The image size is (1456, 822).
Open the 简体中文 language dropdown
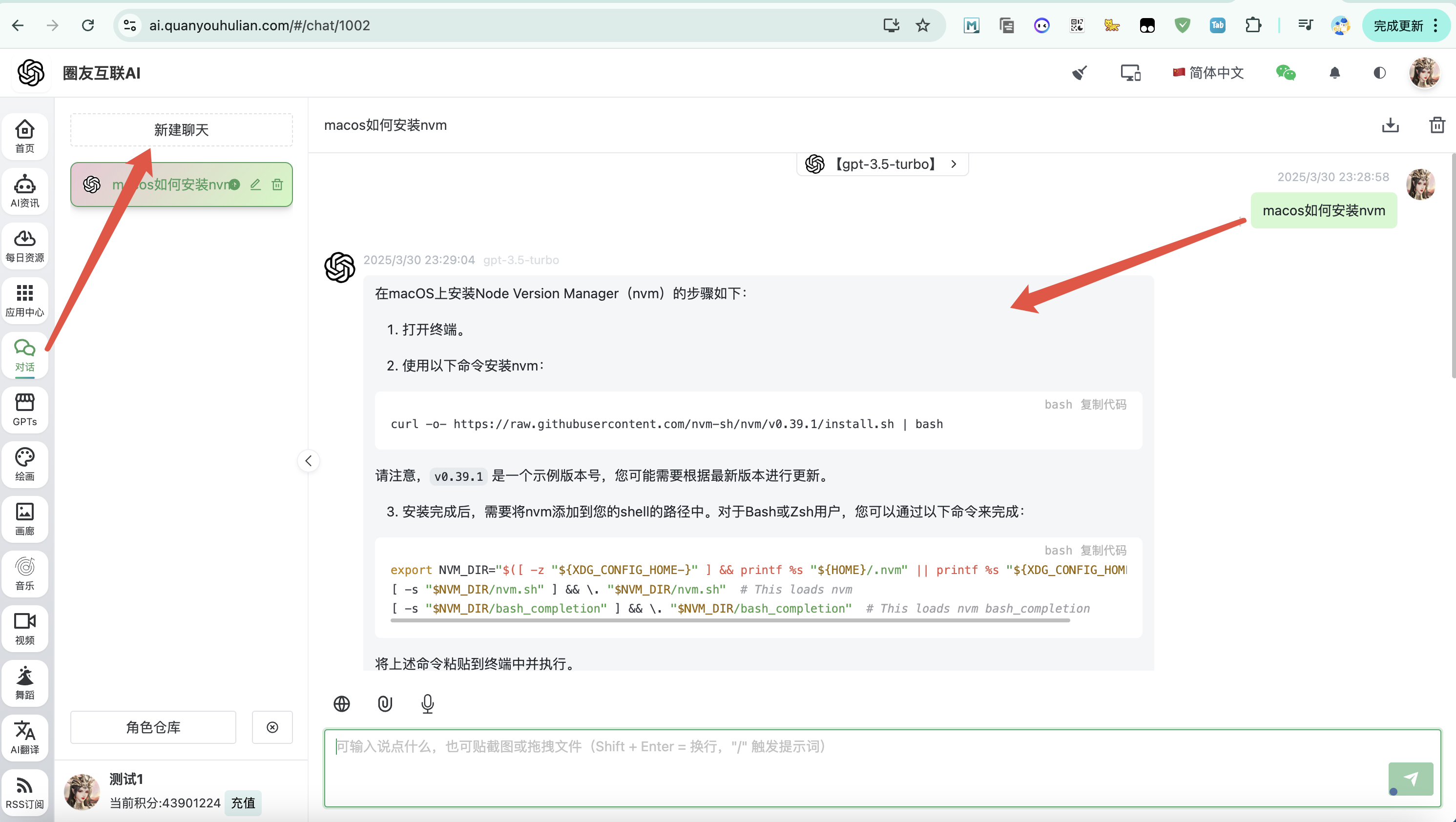pos(1208,73)
